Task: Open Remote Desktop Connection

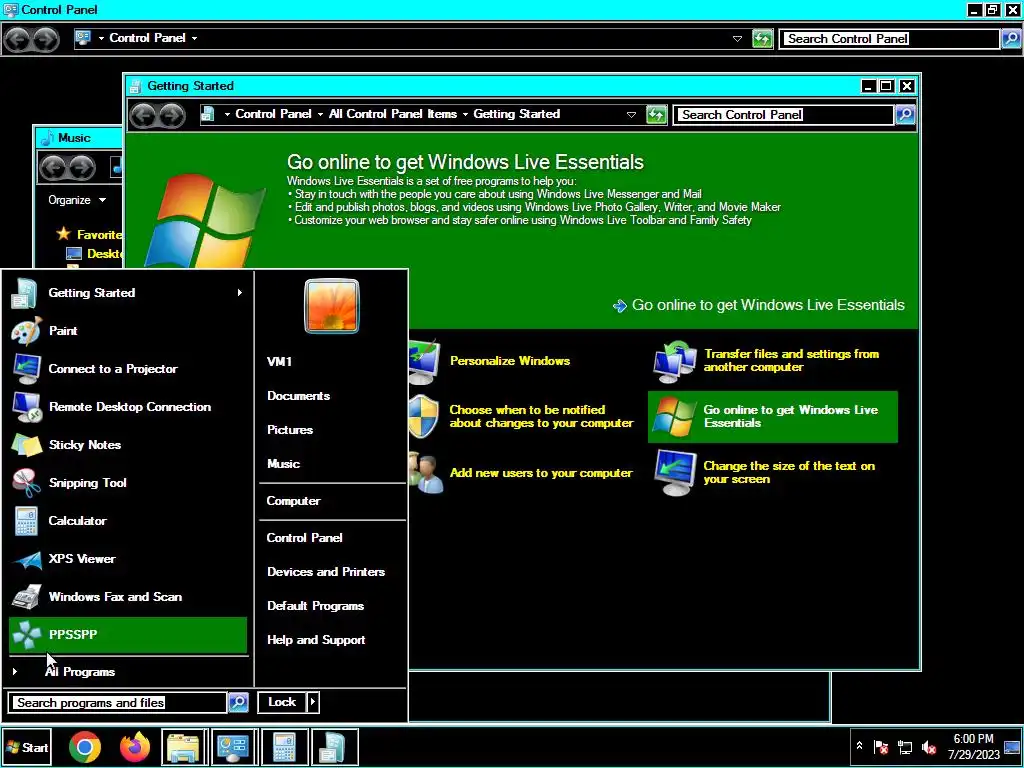Action: (128, 407)
